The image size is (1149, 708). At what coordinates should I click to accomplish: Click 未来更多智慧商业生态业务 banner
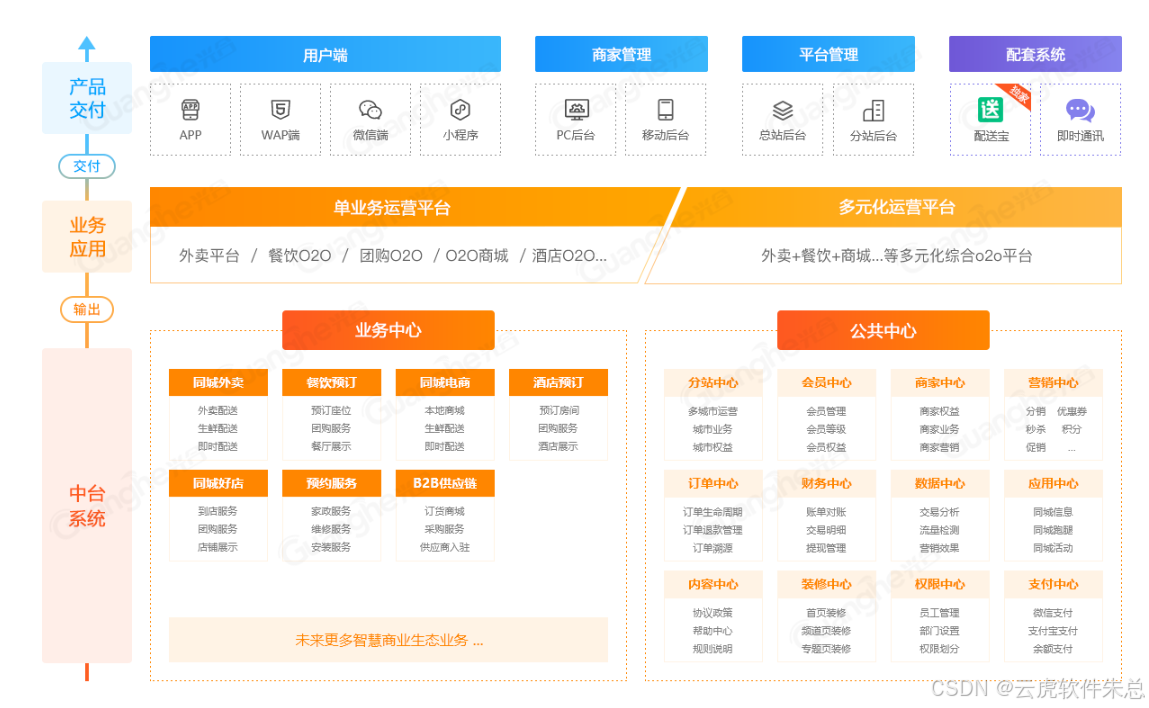click(x=388, y=640)
